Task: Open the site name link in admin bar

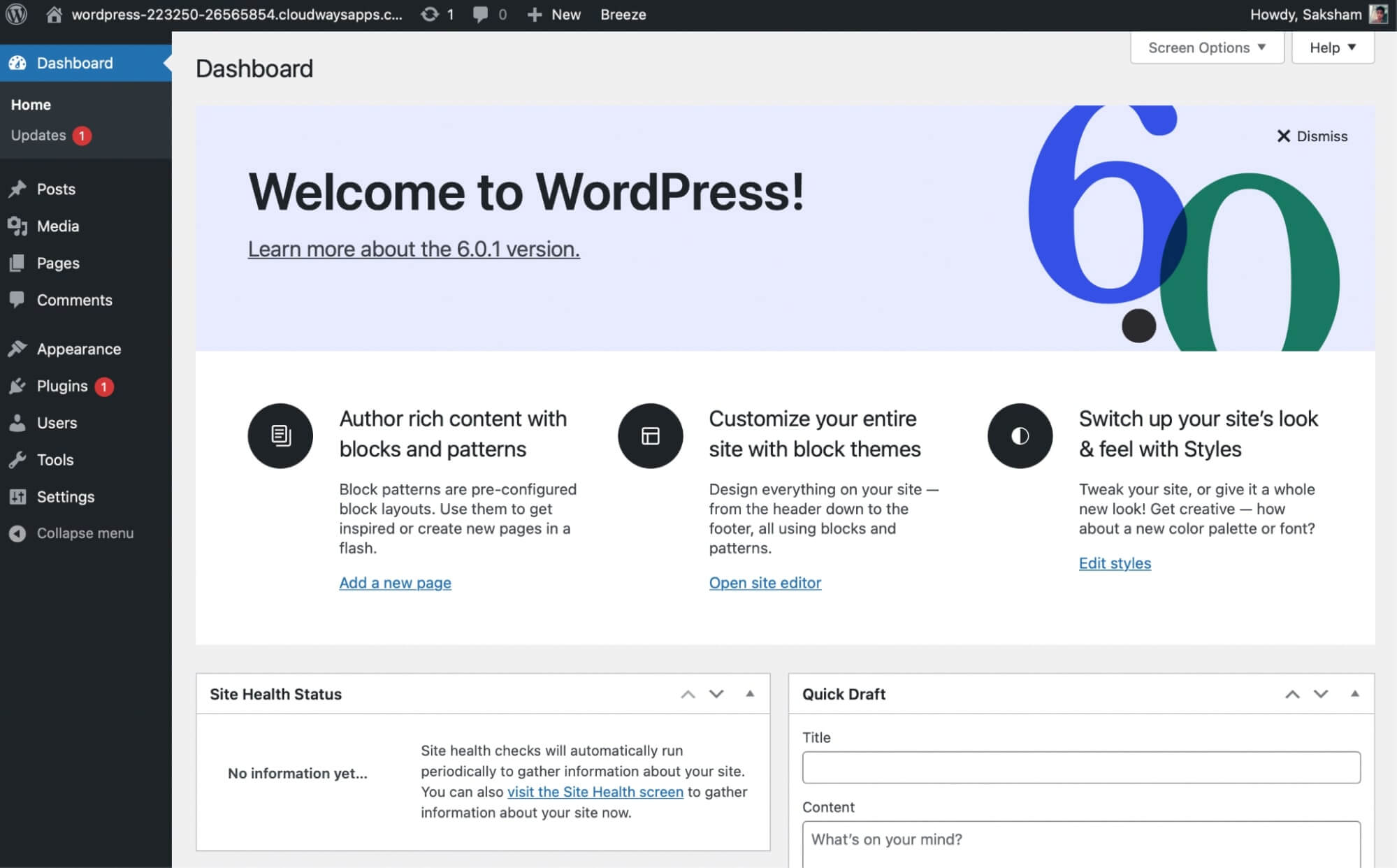Action: tap(237, 15)
